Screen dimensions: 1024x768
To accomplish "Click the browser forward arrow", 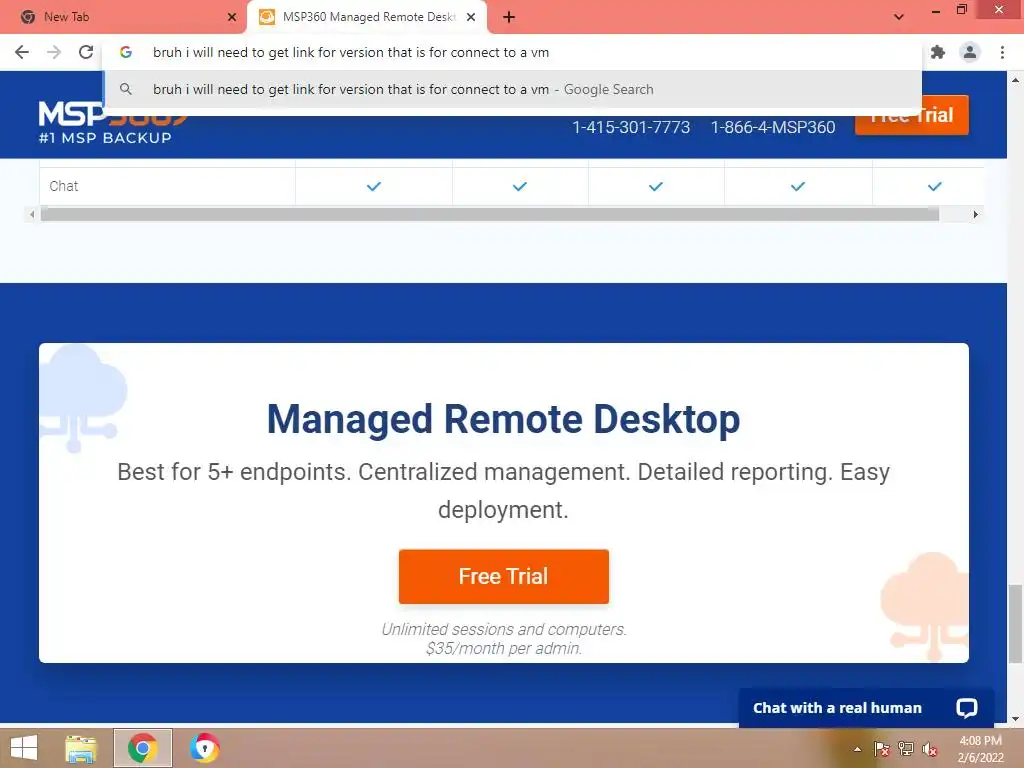I will click(x=54, y=52).
